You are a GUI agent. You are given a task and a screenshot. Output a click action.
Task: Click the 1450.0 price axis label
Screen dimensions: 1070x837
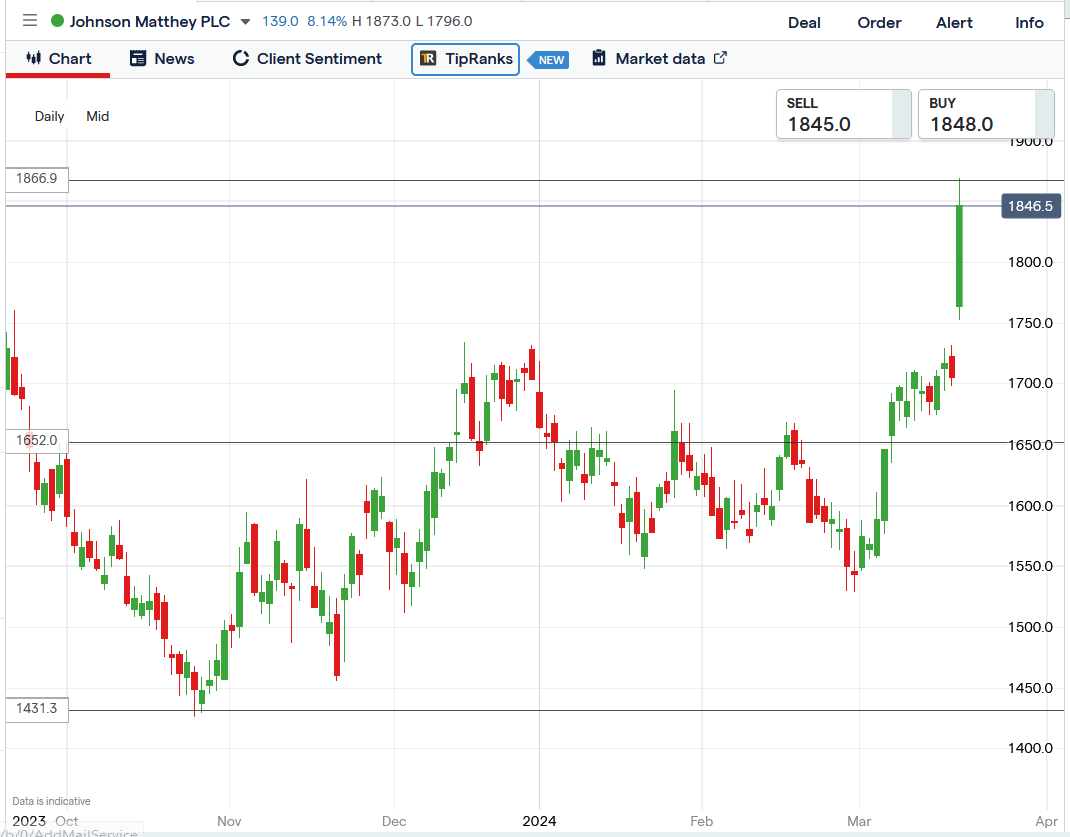click(x=1030, y=688)
